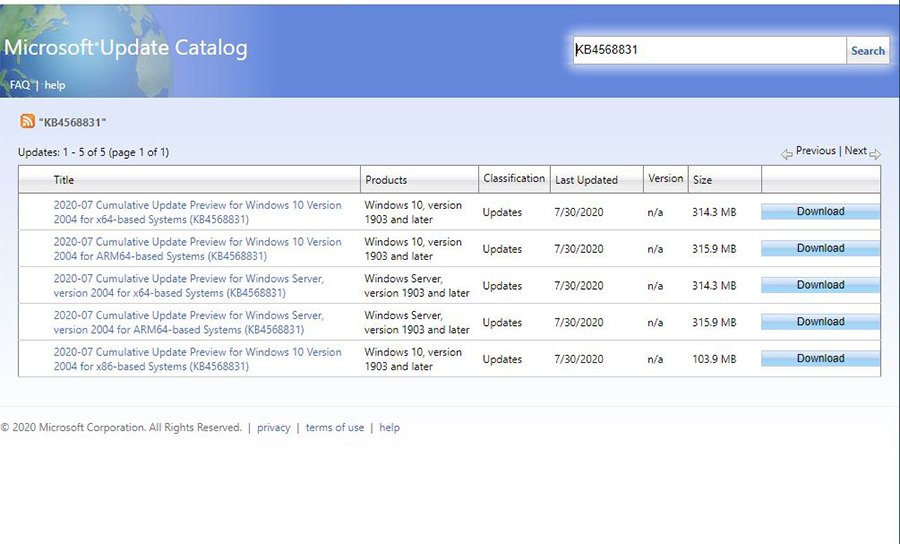
Task: Download Windows 10 x86-based update
Action: pyautogui.click(x=820, y=359)
